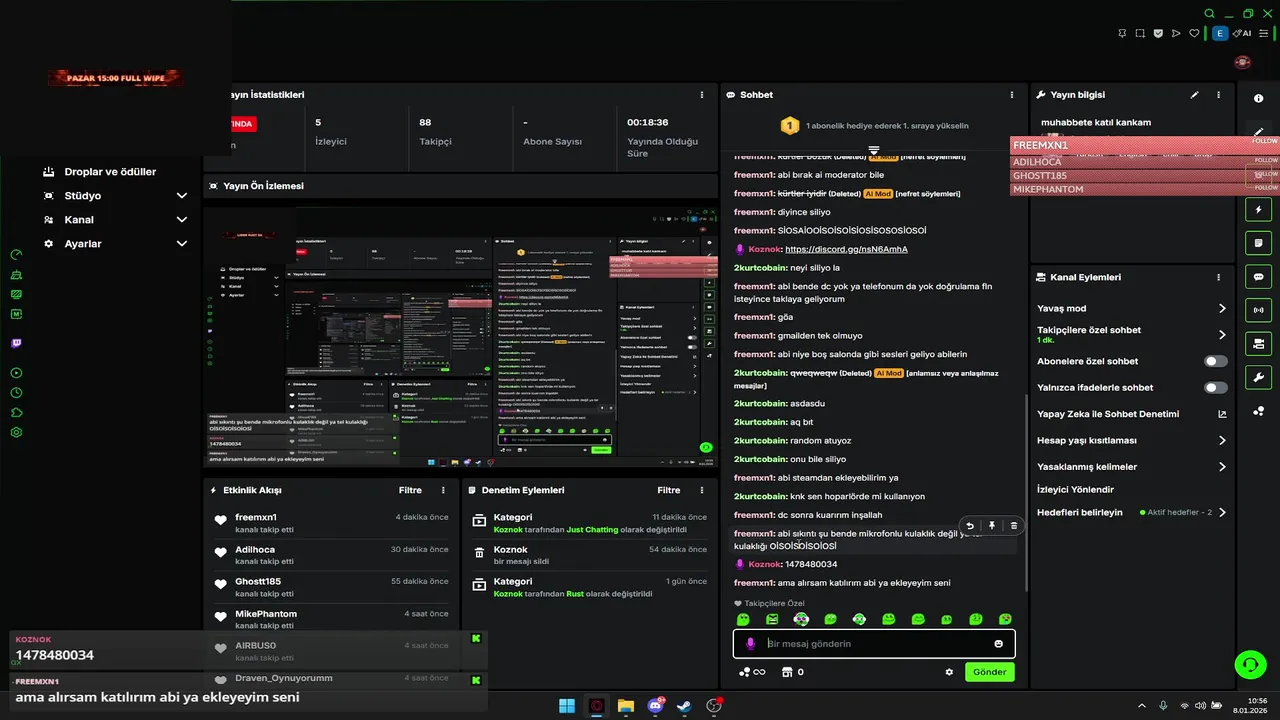Click the Gönder send button
1280x720 pixels.
click(x=990, y=672)
